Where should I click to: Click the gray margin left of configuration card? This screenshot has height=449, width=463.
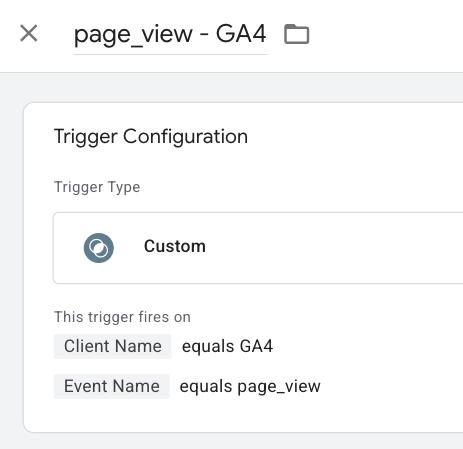tap(11, 267)
